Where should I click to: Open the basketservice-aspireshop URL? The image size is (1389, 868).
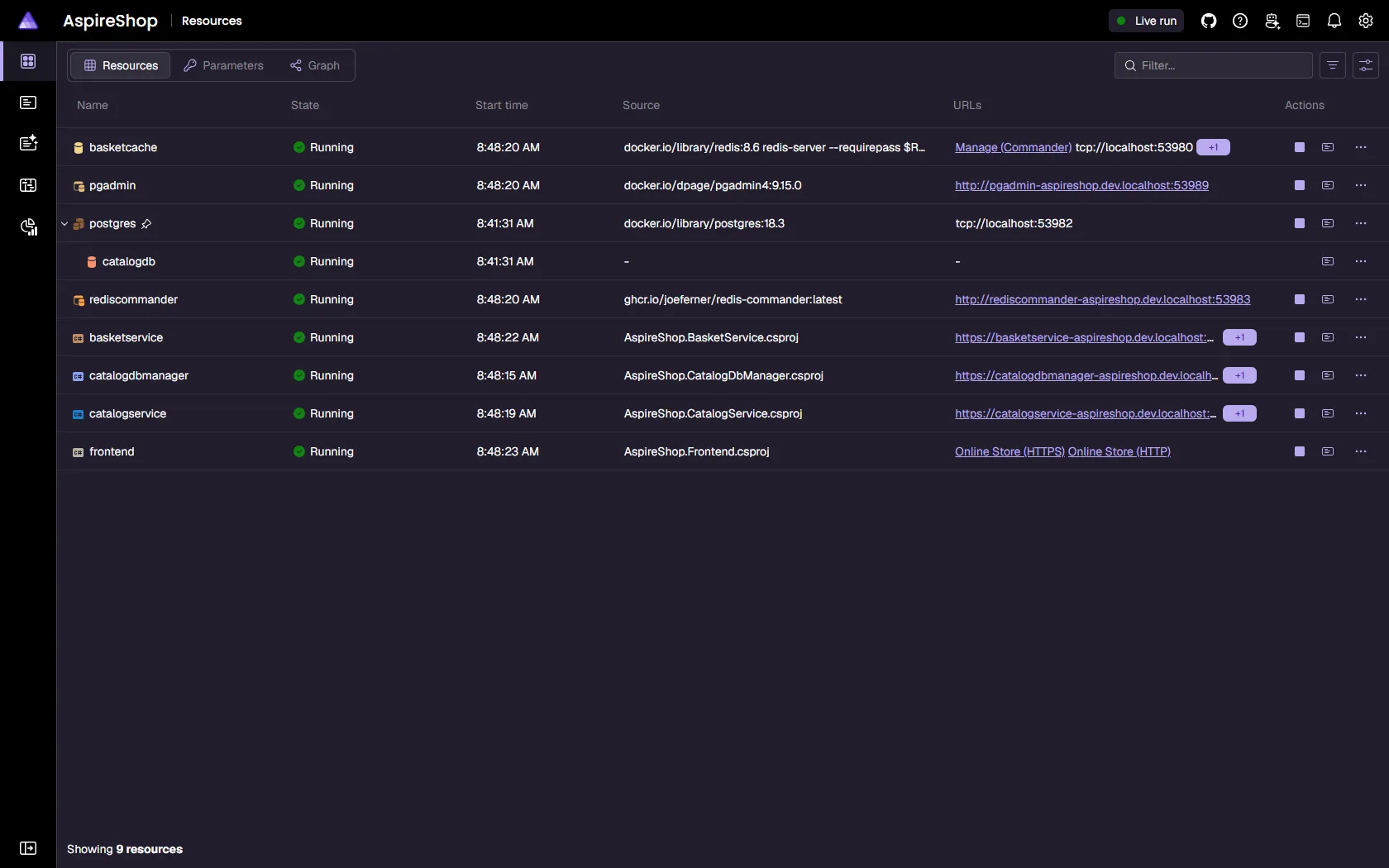point(1085,337)
